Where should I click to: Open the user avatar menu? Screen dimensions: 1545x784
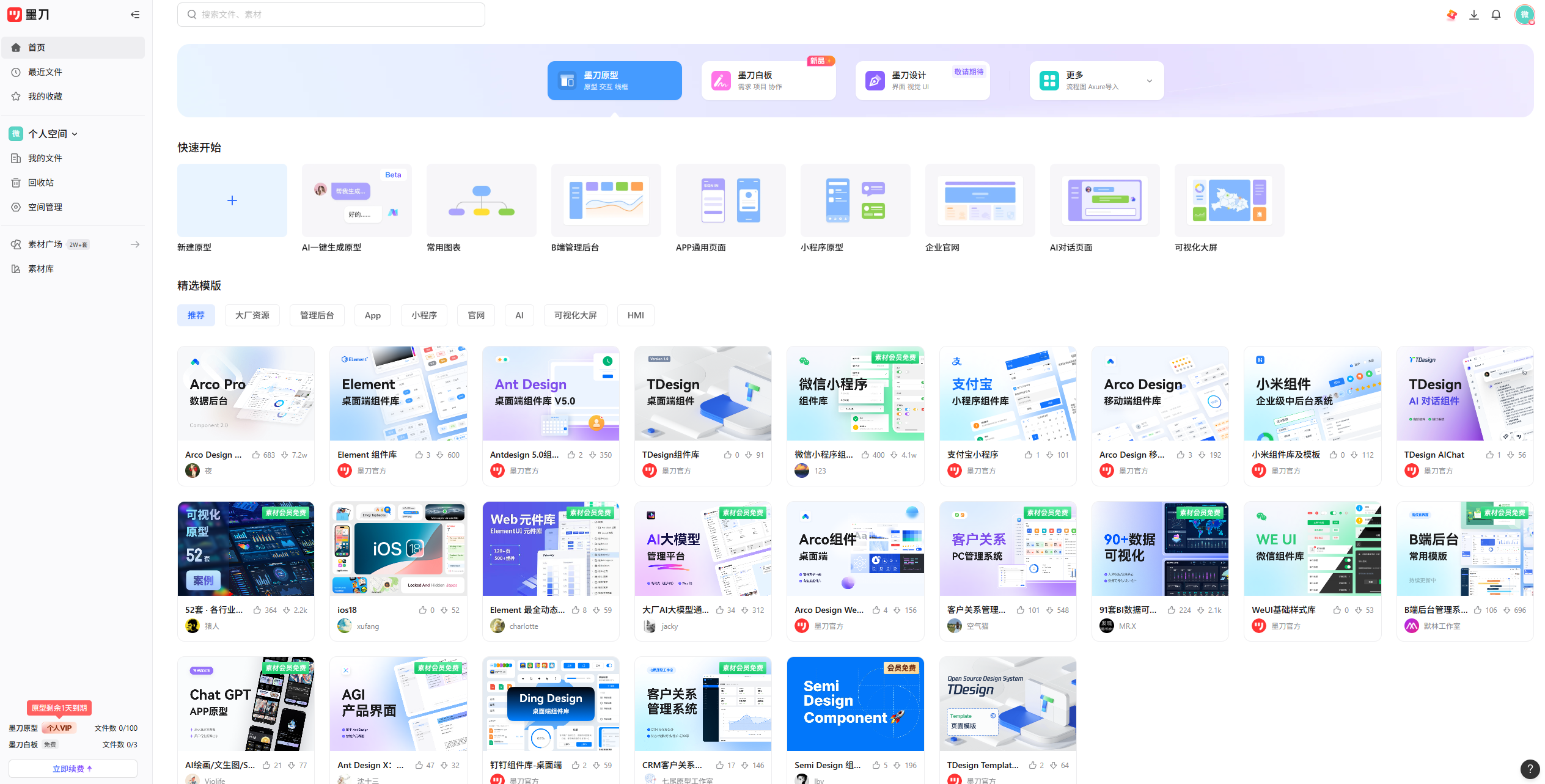click(x=1524, y=15)
